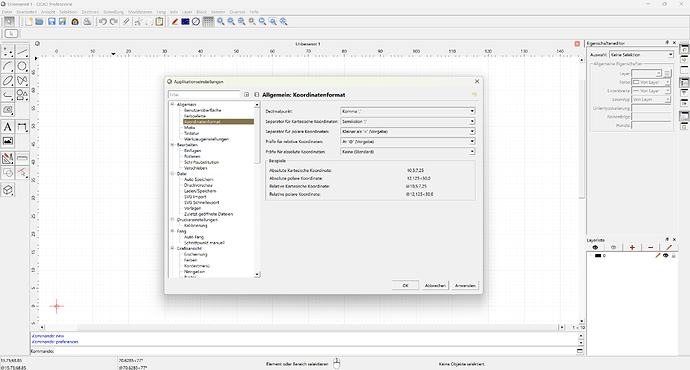Screen dimensions: 690x370
Task: Open the Hilfe menu
Action: click(254, 12)
